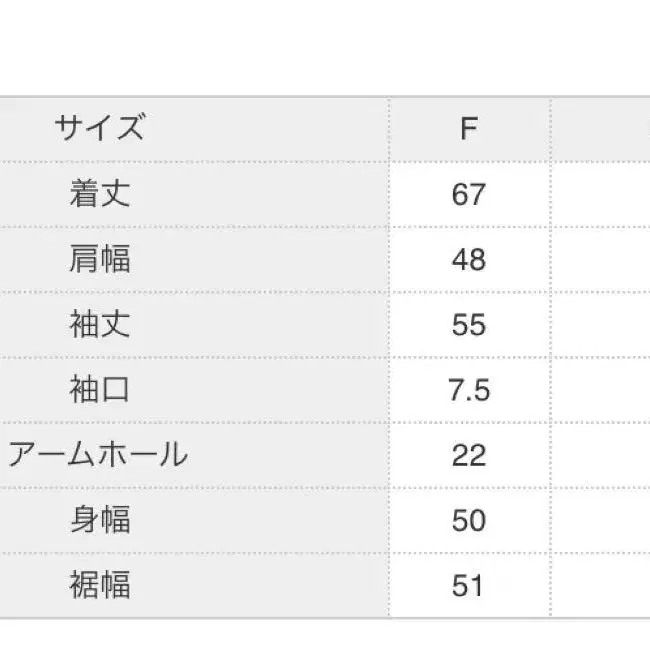Select the 裾幅 value 51
The width and height of the screenshot is (650, 650).
[x=468, y=585]
